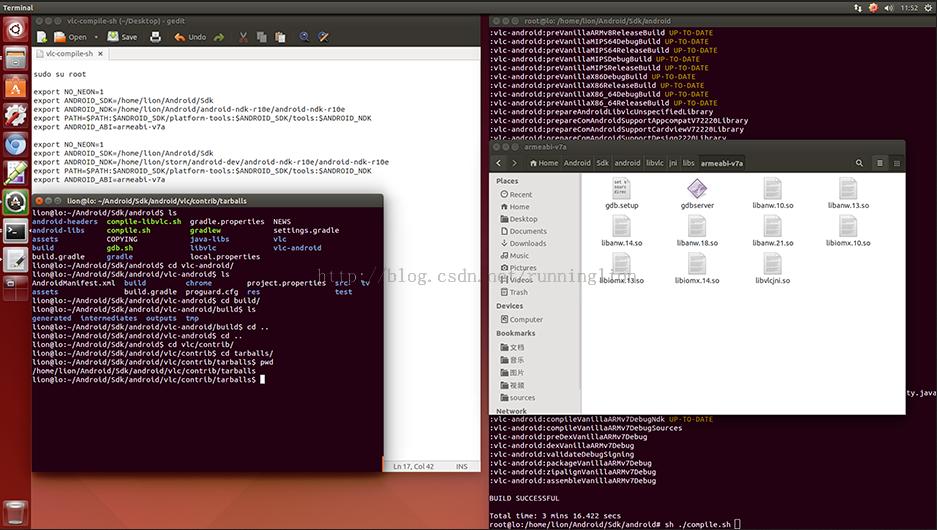The height and width of the screenshot is (530, 937).
Task: Open the sources bookmark in sidebar
Action: pyautogui.click(x=518, y=398)
